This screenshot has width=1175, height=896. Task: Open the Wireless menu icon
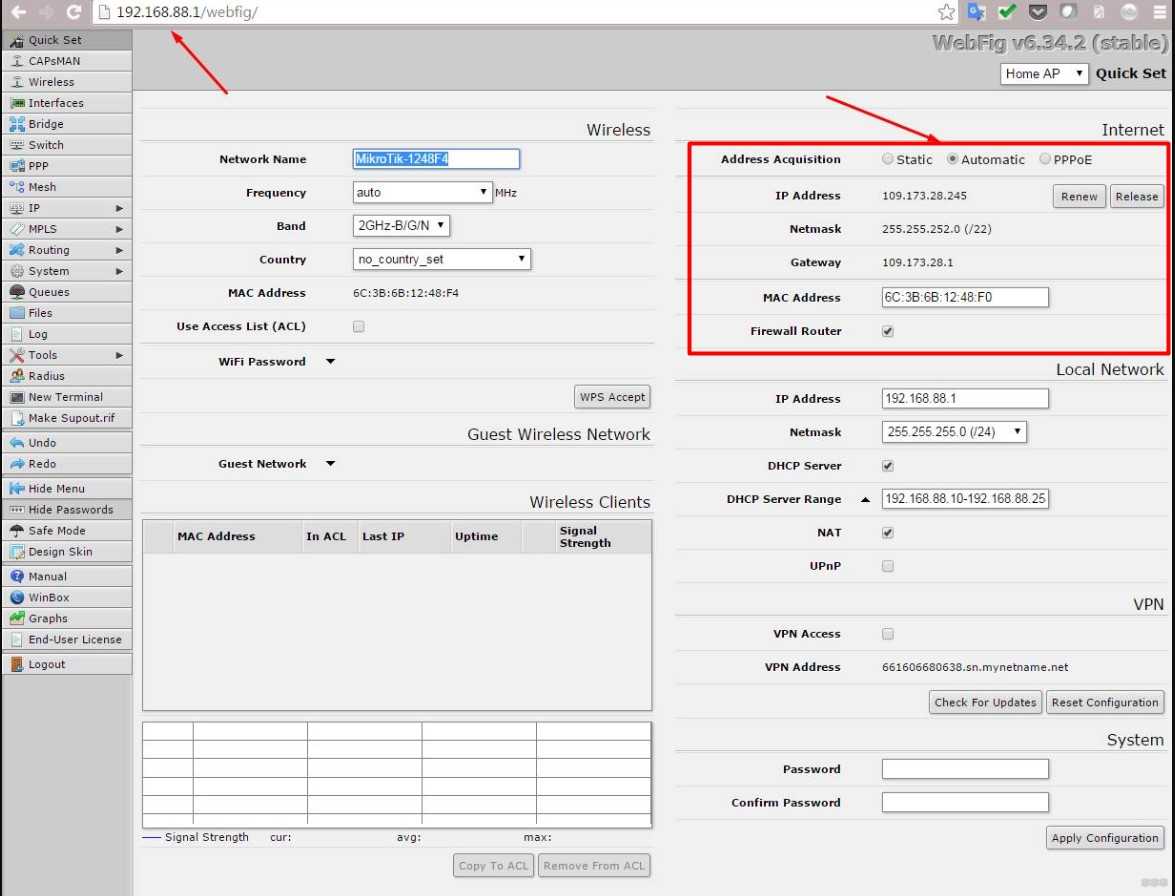17,82
